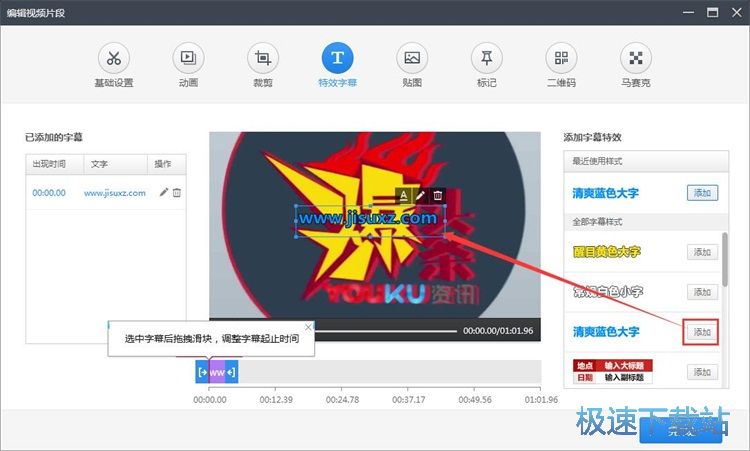Click the 00:37.17 timeline ruler mark
750x451 pixels.
coord(408,399)
